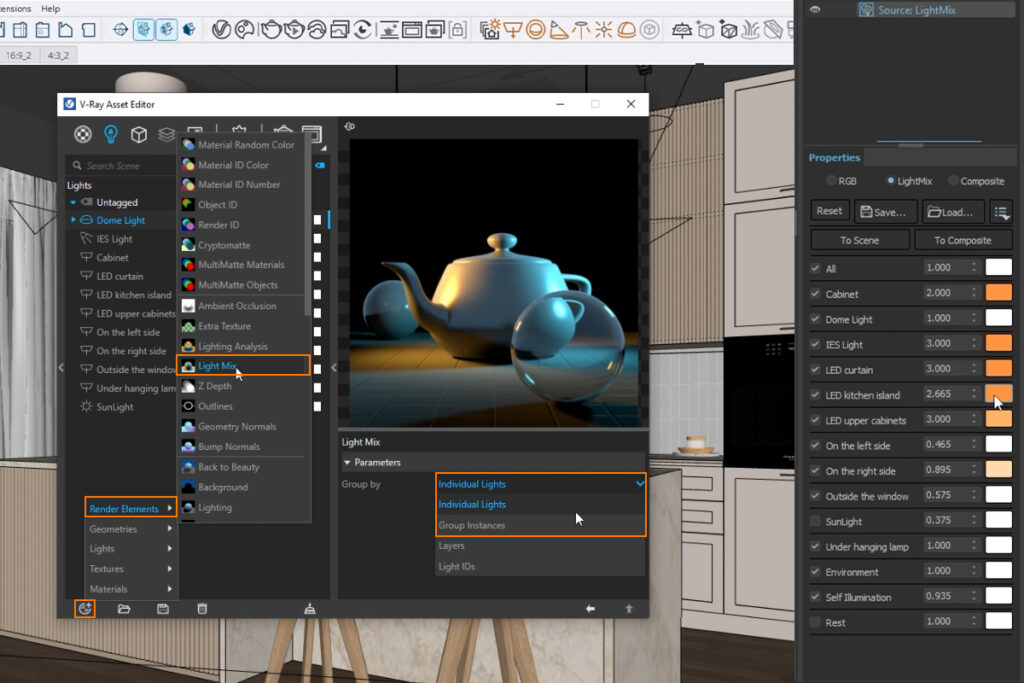Viewport: 1024px width, 683px height.
Task: Click the LED kitchen island color swatch
Action: tap(998, 395)
